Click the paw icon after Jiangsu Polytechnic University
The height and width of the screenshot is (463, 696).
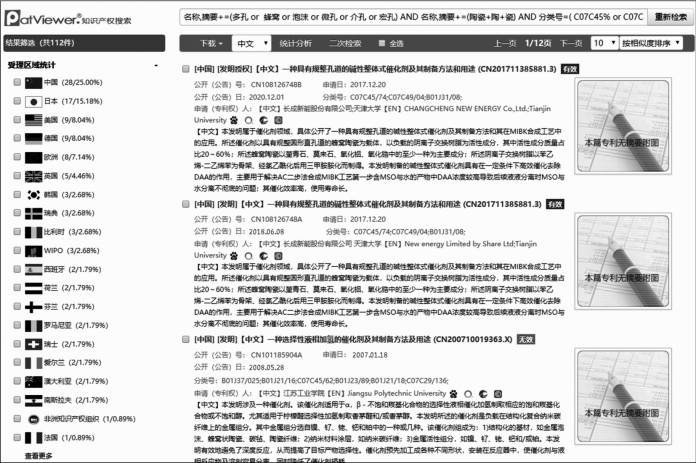[x=453, y=394]
